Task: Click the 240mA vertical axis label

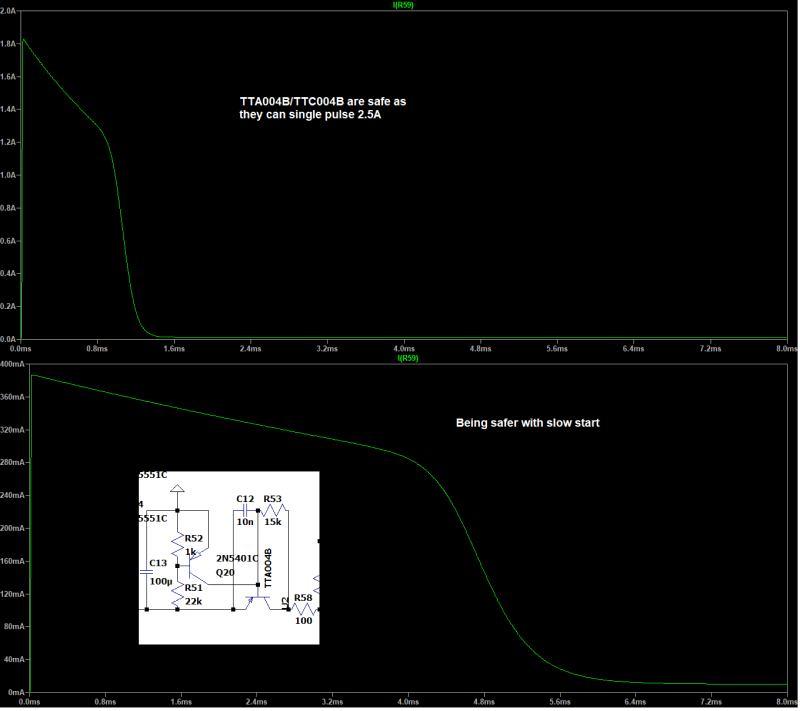Action: [12, 495]
